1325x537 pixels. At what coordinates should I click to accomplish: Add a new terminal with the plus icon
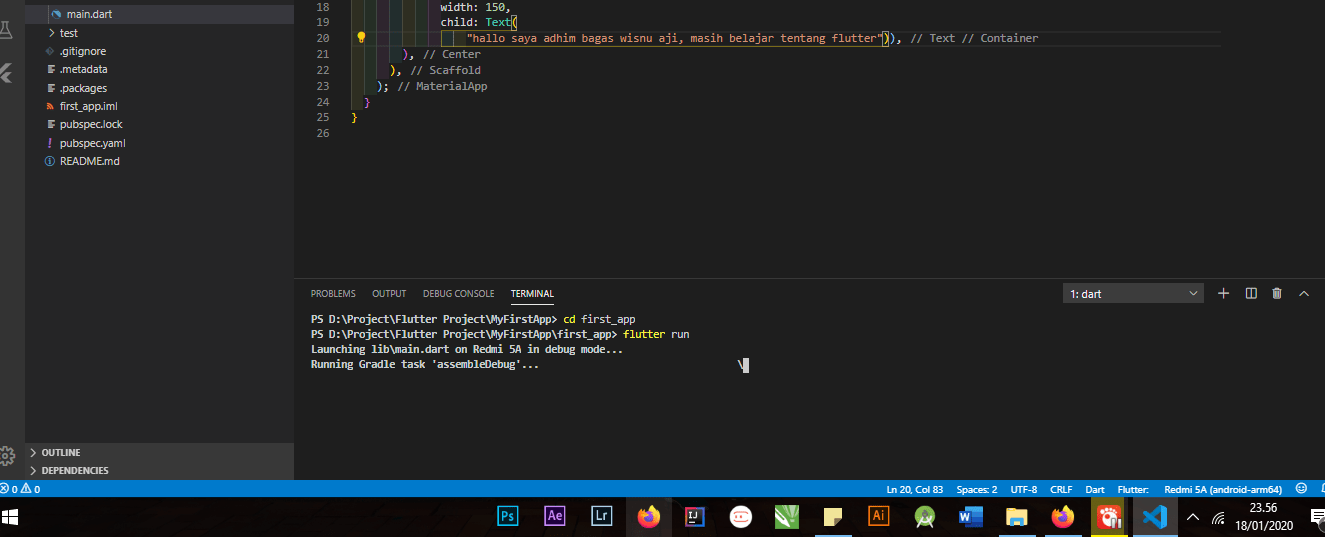[1223, 293]
